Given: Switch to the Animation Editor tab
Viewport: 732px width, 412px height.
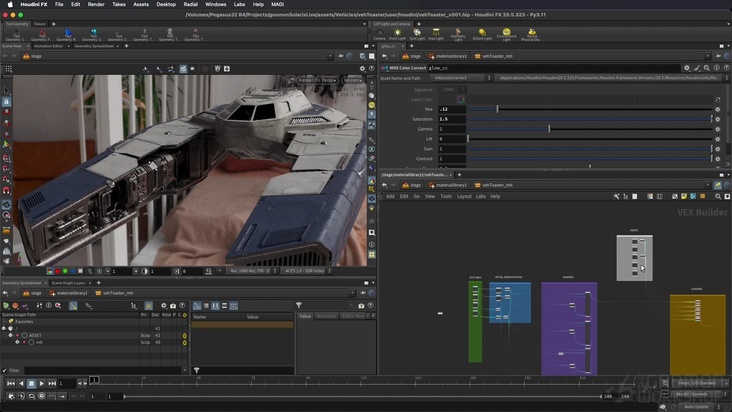Looking at the screenshot, I should (x=49, y=46).
